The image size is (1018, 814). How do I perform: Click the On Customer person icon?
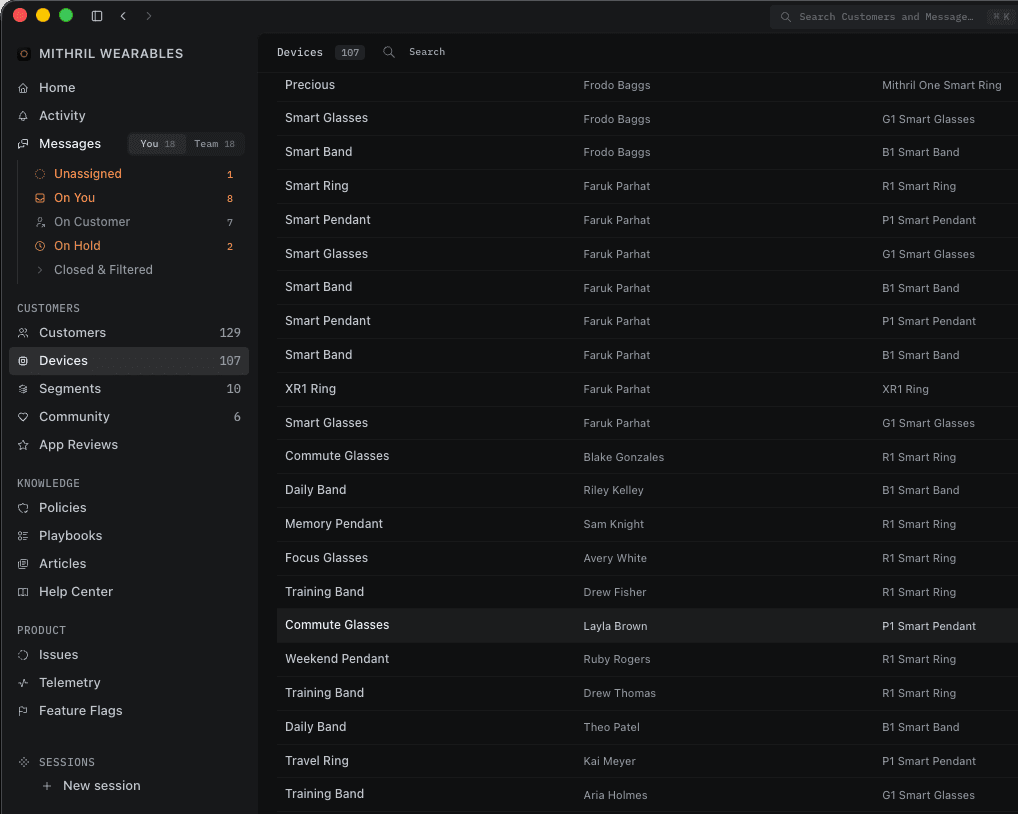pyautogui.click(x=40, y=222)
